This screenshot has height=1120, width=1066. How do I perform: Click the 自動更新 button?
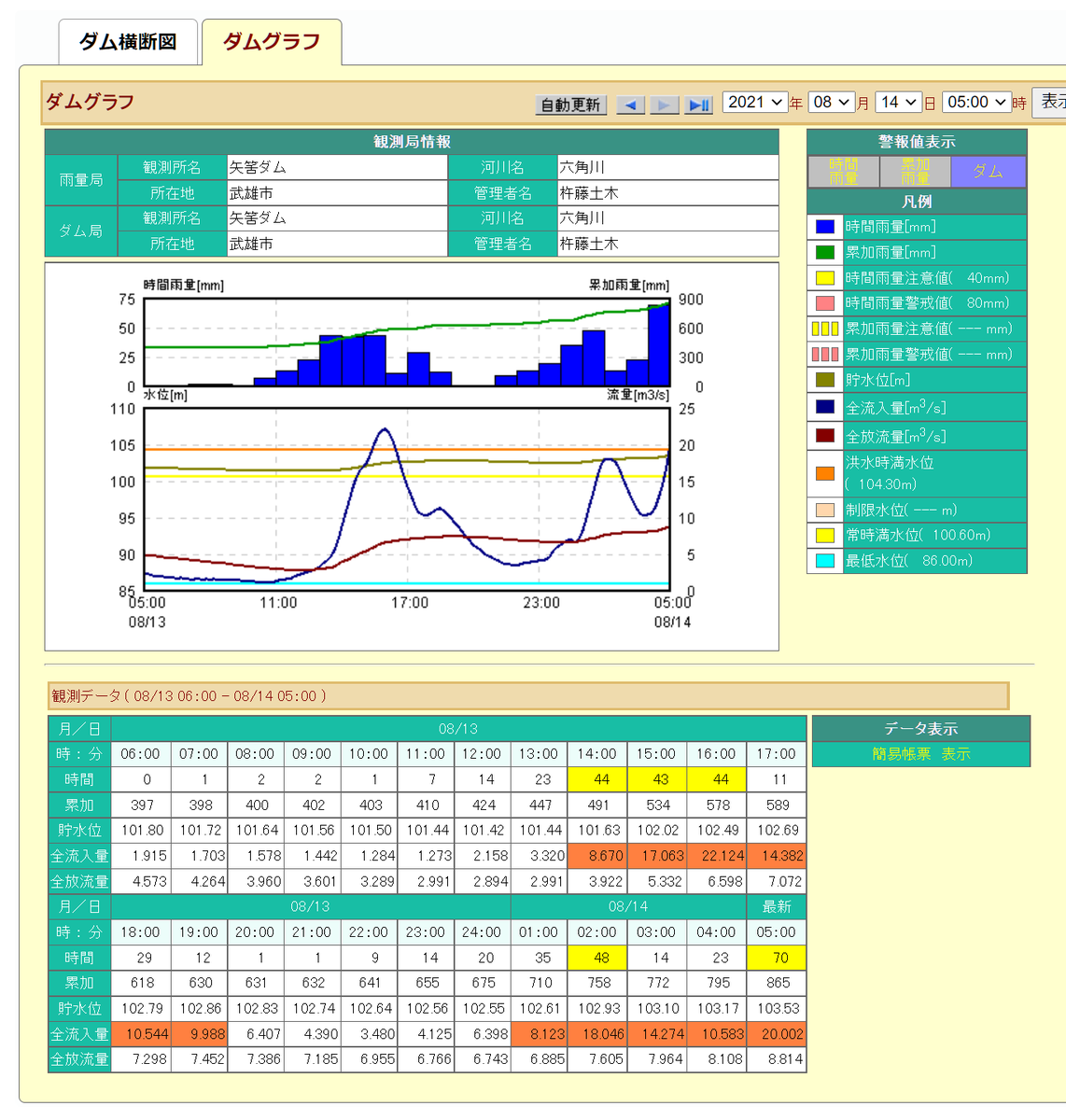[x=571, y=105]
